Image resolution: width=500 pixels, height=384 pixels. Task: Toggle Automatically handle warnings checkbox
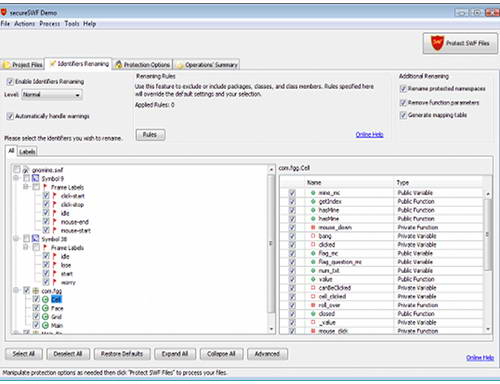(x=10, y=116)
